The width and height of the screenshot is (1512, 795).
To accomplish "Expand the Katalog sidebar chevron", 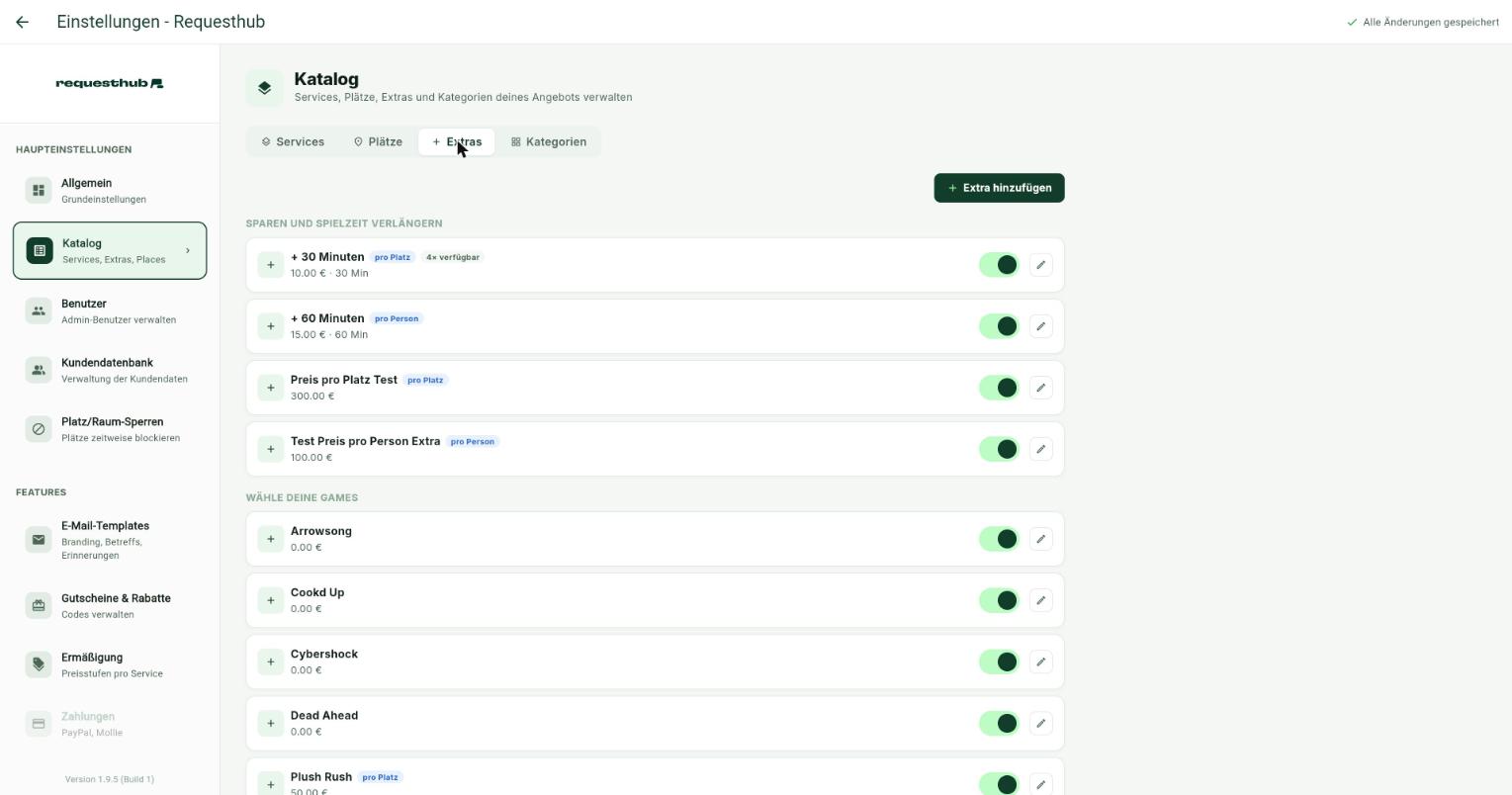I will (x=188, y=250).
